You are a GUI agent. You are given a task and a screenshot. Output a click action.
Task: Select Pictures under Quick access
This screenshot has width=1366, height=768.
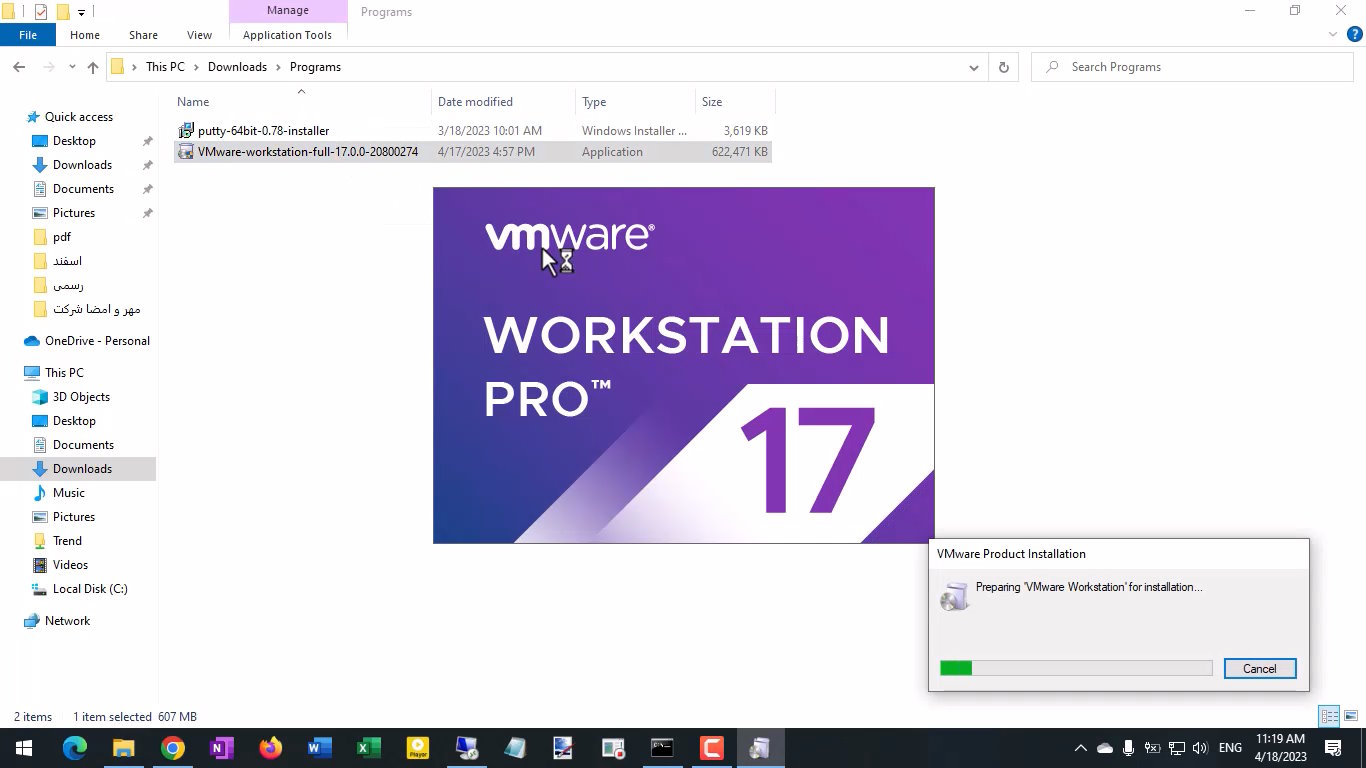click(x=74, y=213)
